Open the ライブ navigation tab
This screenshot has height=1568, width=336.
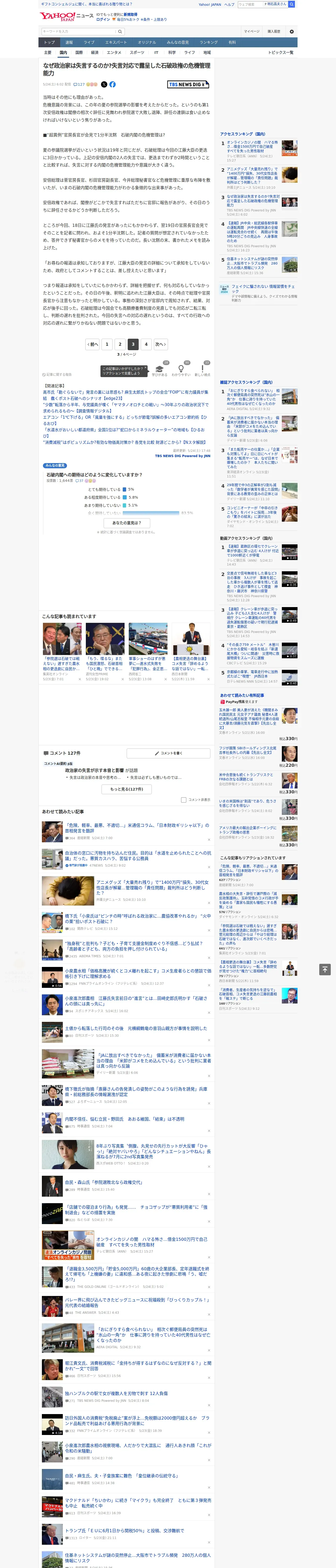89,43
